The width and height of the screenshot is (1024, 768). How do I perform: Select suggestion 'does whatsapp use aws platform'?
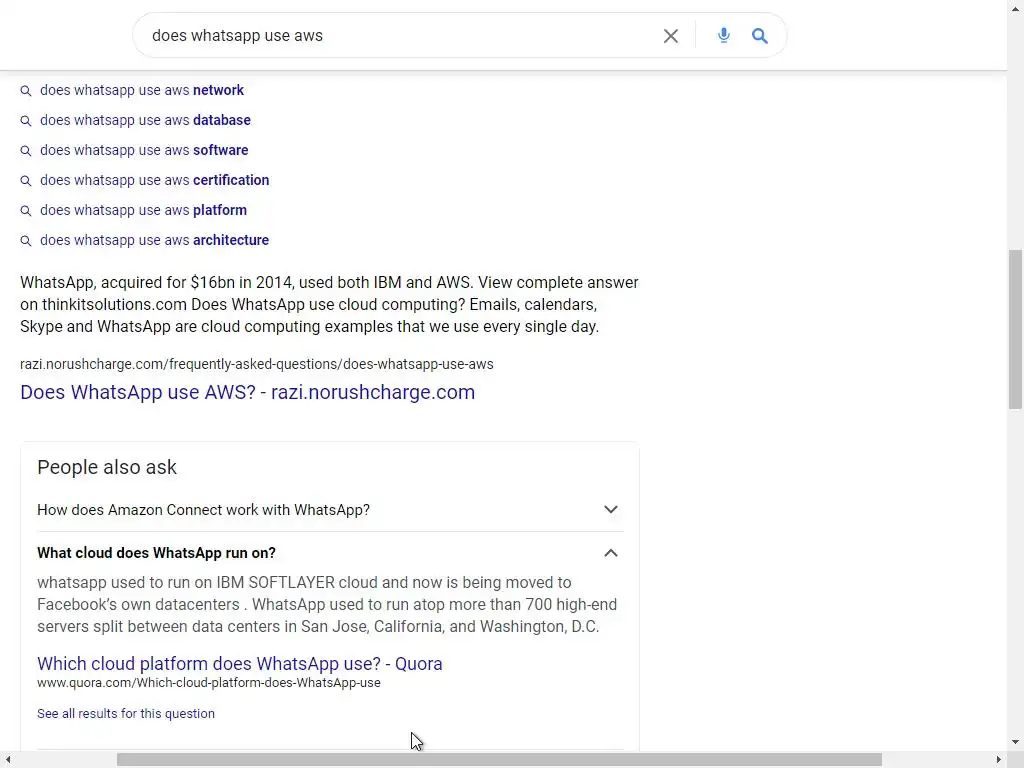(x=144, y=210)
